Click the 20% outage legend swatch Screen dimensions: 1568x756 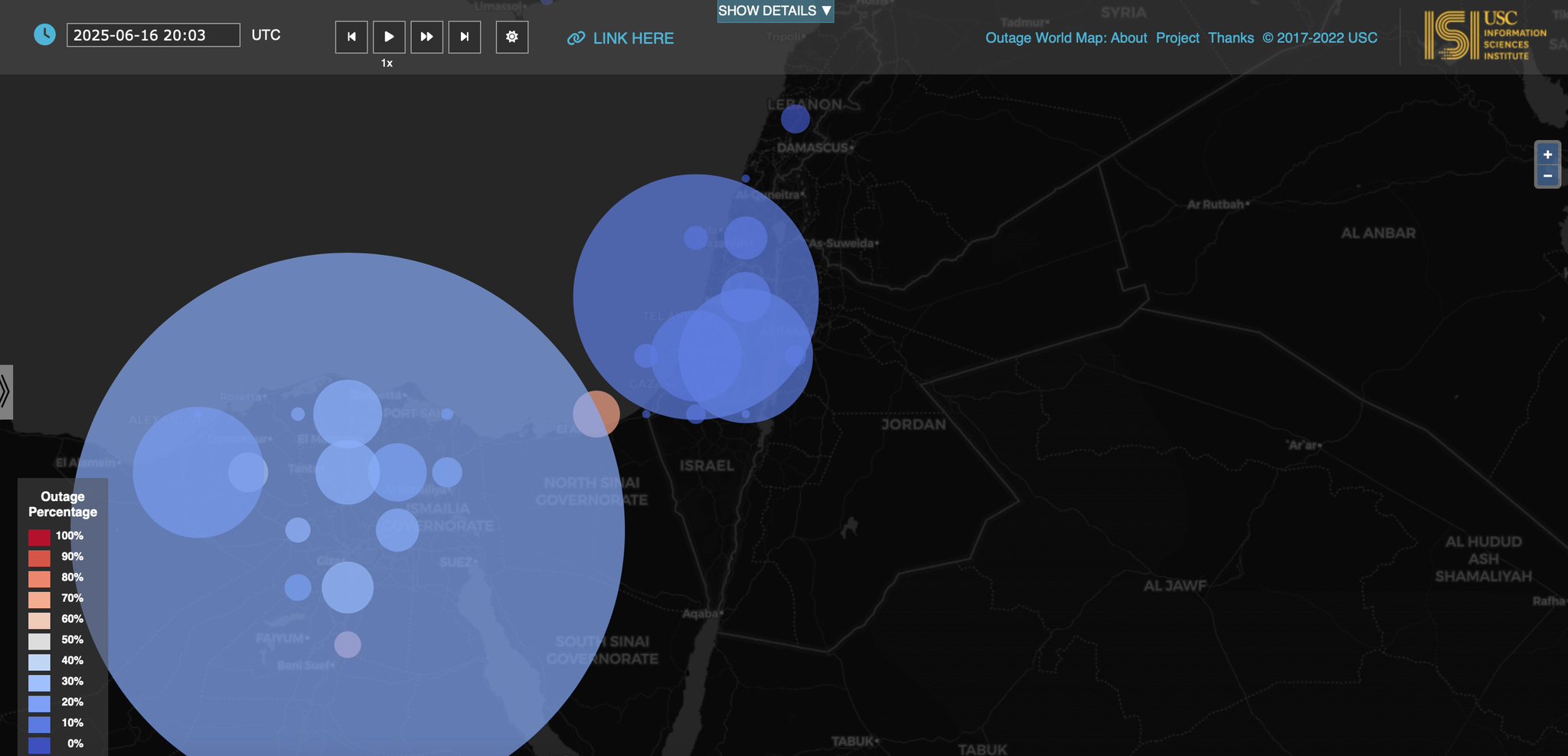(39, 702)
